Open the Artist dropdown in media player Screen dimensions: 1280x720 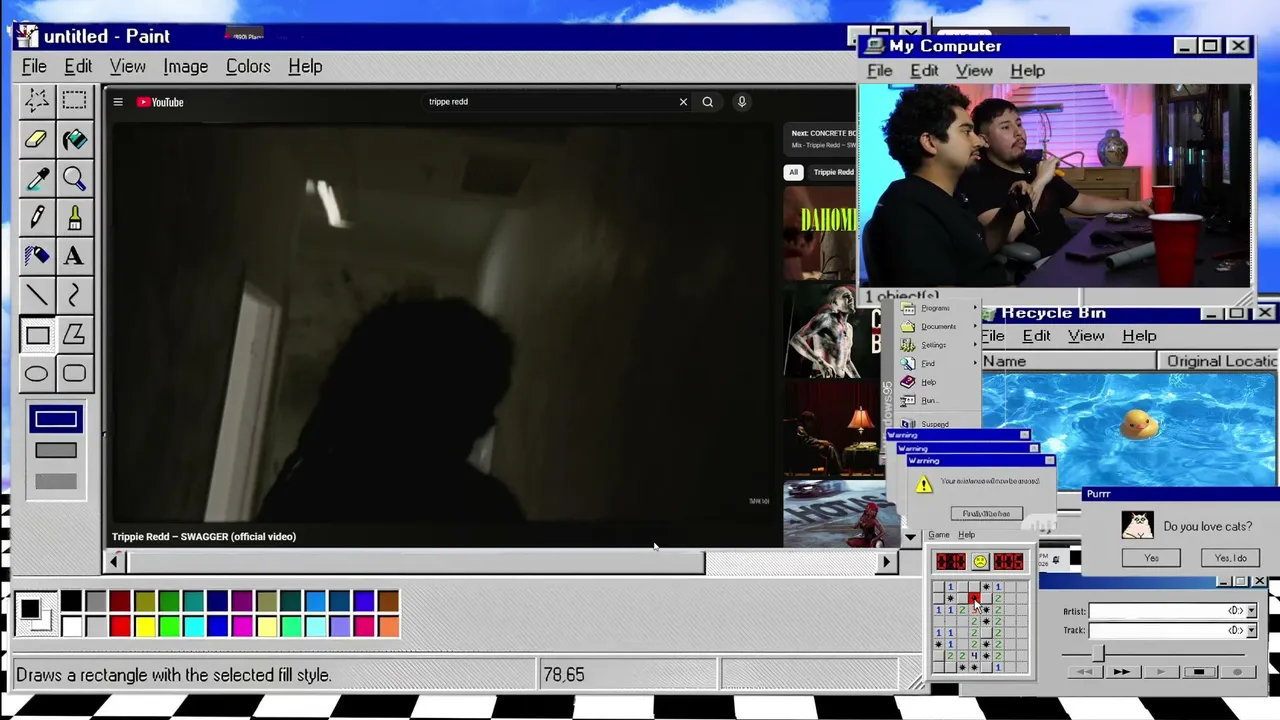1251,611
